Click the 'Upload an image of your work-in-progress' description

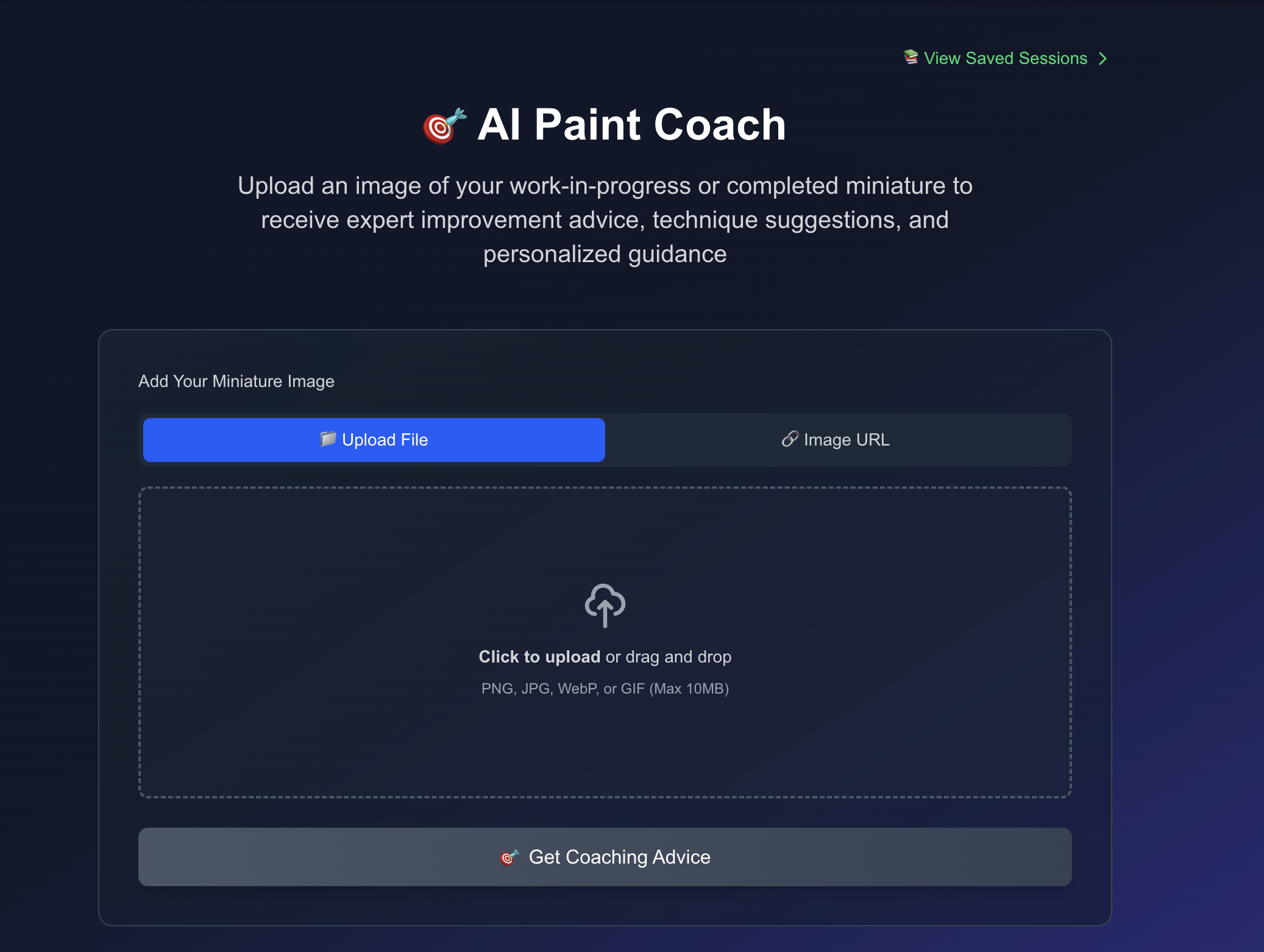point(605,220)
